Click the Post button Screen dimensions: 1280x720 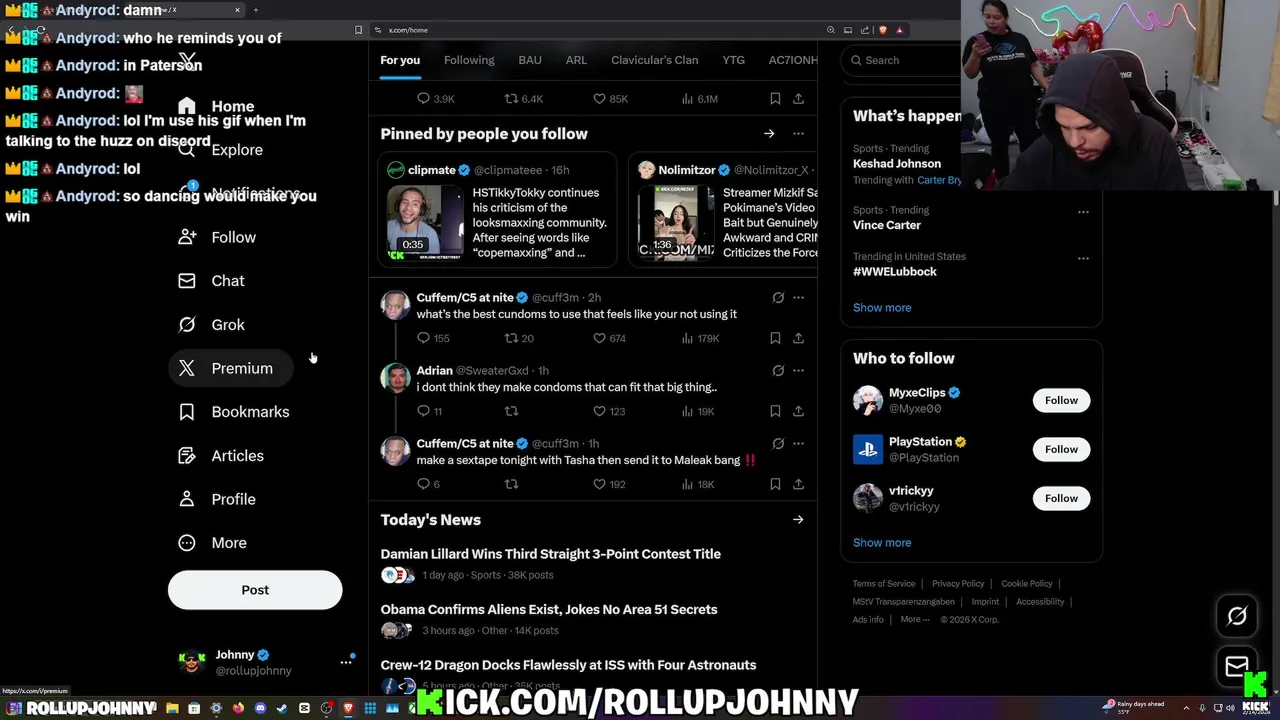[255, 590]
